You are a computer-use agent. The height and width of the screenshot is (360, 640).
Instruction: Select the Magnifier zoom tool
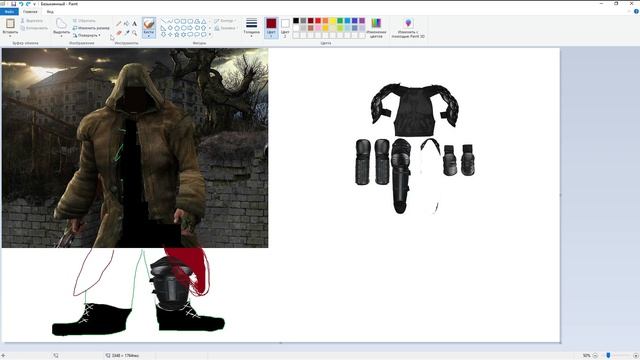134,33
